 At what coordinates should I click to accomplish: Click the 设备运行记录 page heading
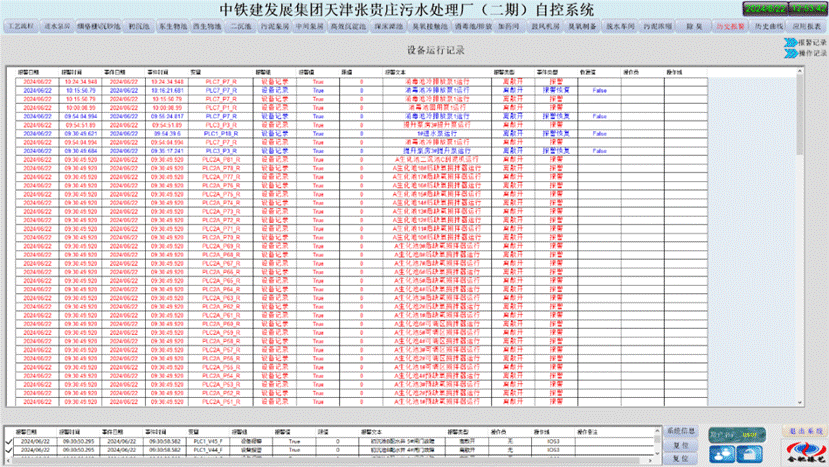[x=436, y=50]
